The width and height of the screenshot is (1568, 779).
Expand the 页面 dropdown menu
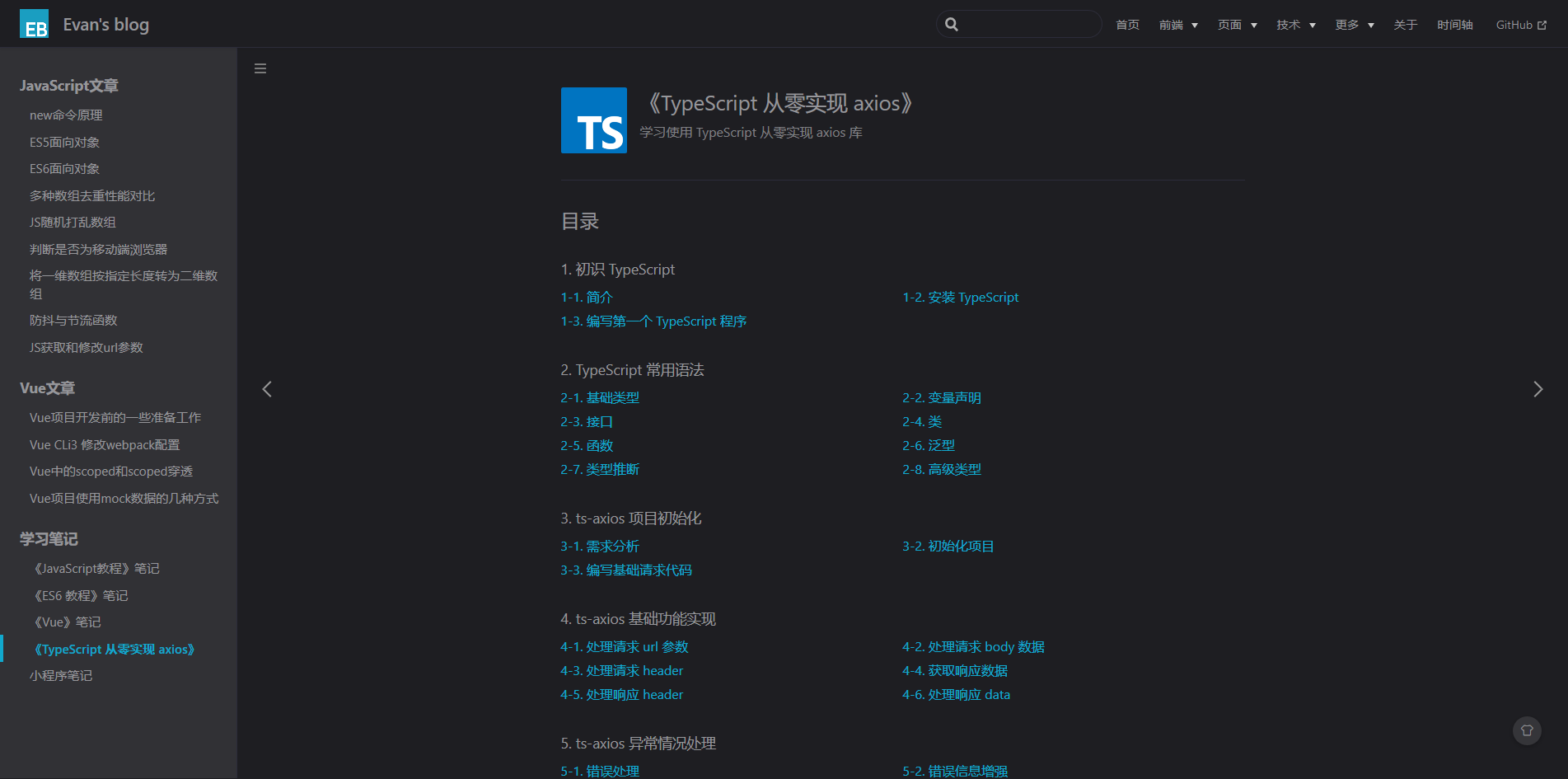(x=1238, y=25)
